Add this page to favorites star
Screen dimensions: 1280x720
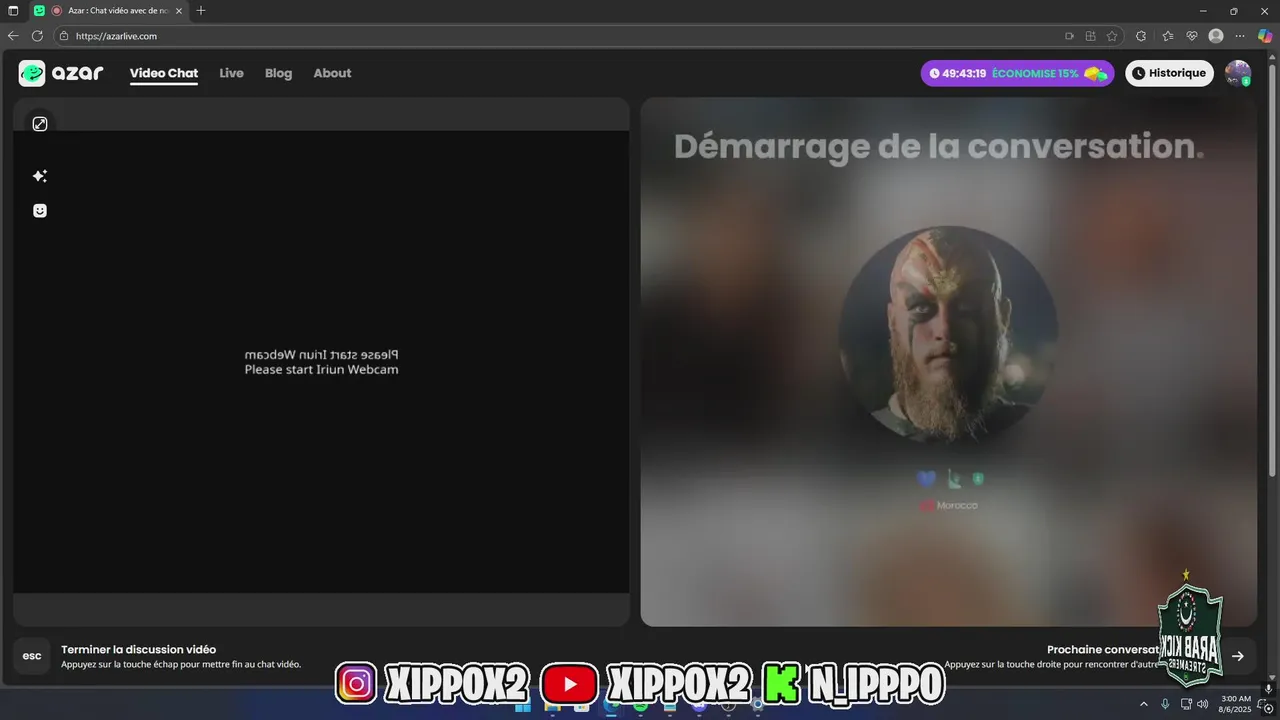[1112, 36]
